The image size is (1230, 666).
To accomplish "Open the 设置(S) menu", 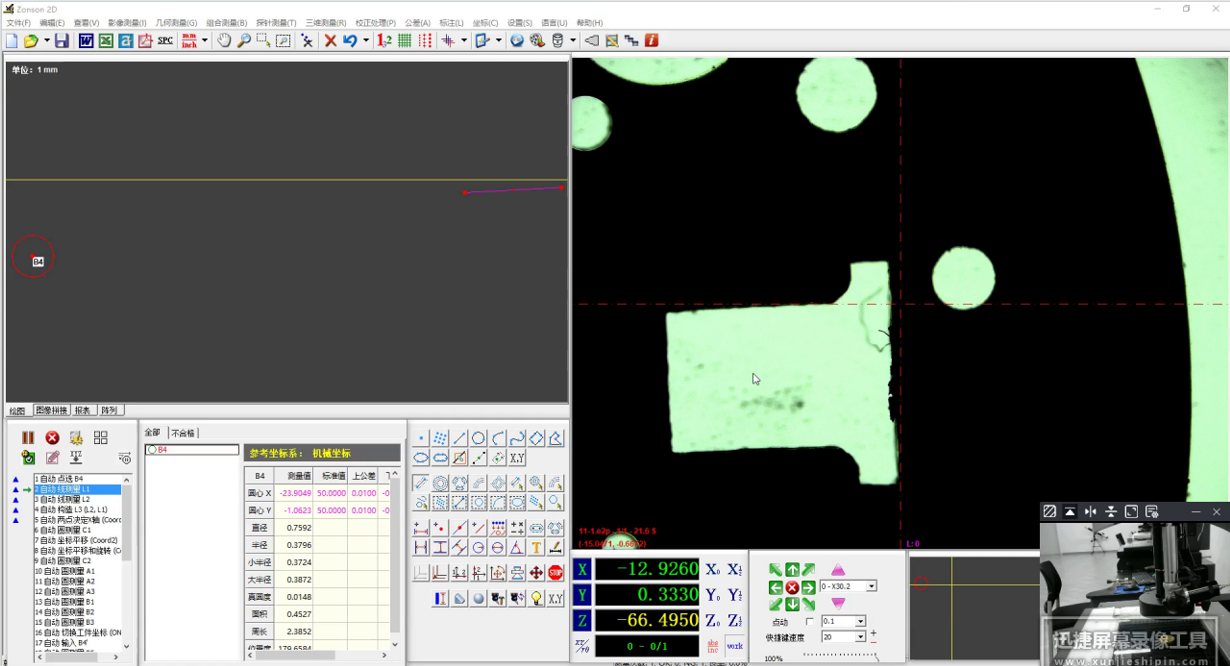I will tap(519, 22).
